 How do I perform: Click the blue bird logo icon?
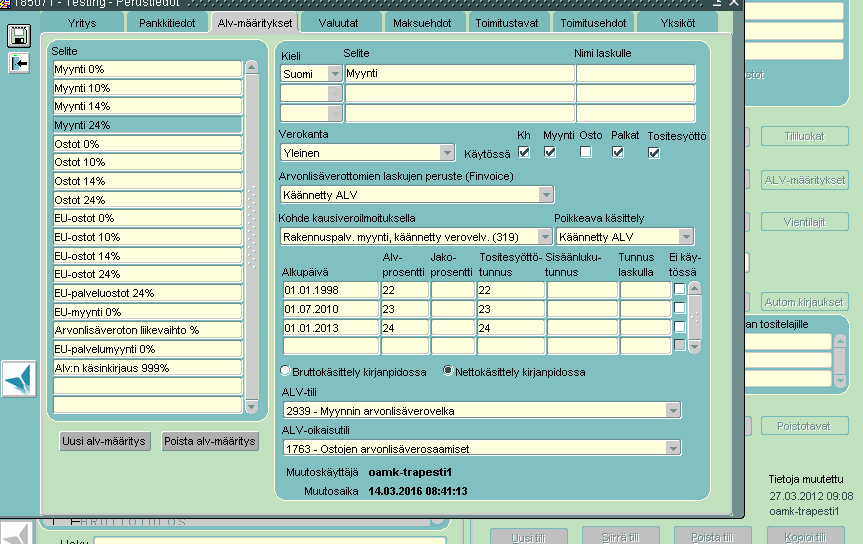coord(19,379)
